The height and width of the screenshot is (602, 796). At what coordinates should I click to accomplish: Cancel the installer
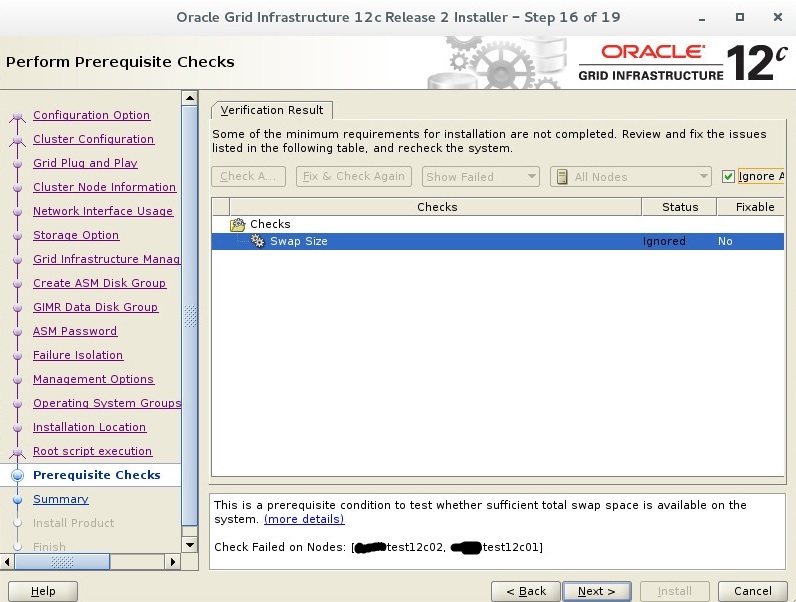pyautogui.click(x=753, y=591)
